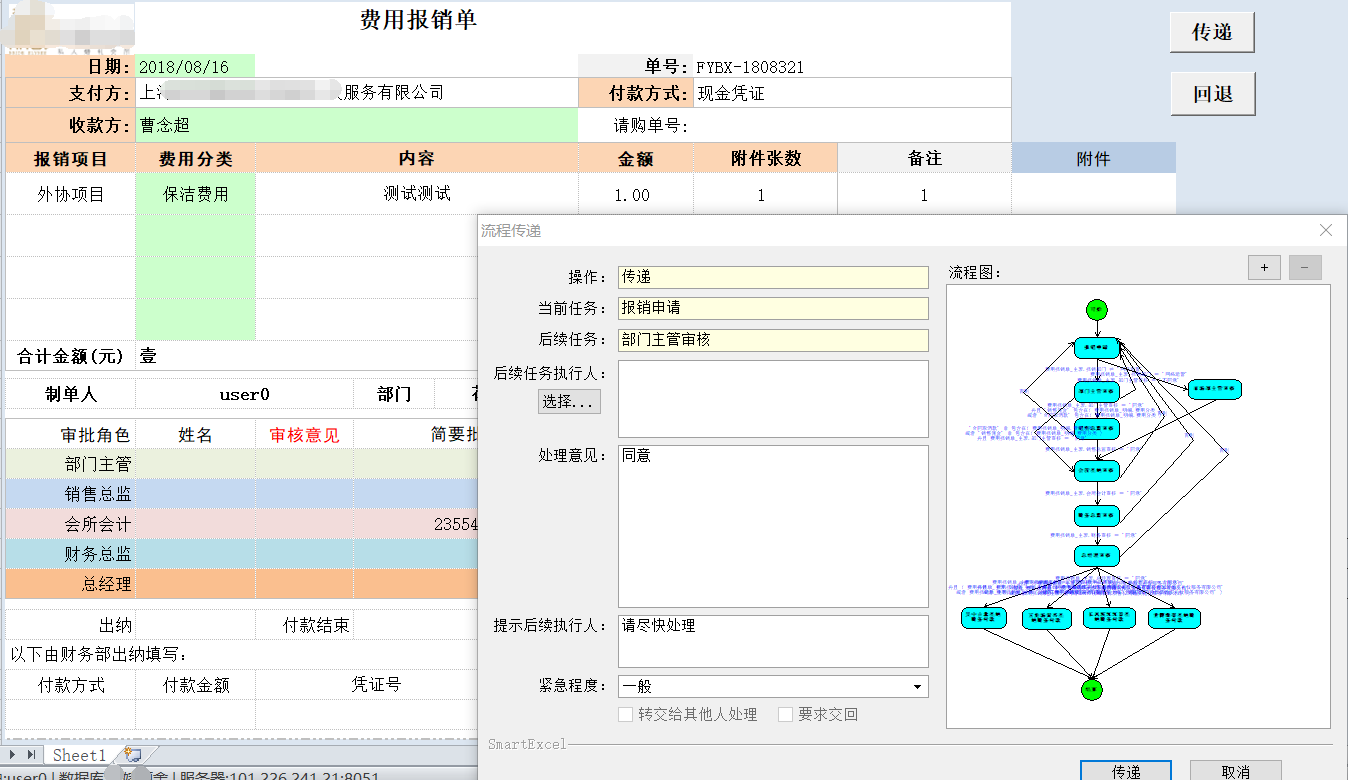
Task: Click the 提示后续执行人 text field
Action: coord(773,641)
